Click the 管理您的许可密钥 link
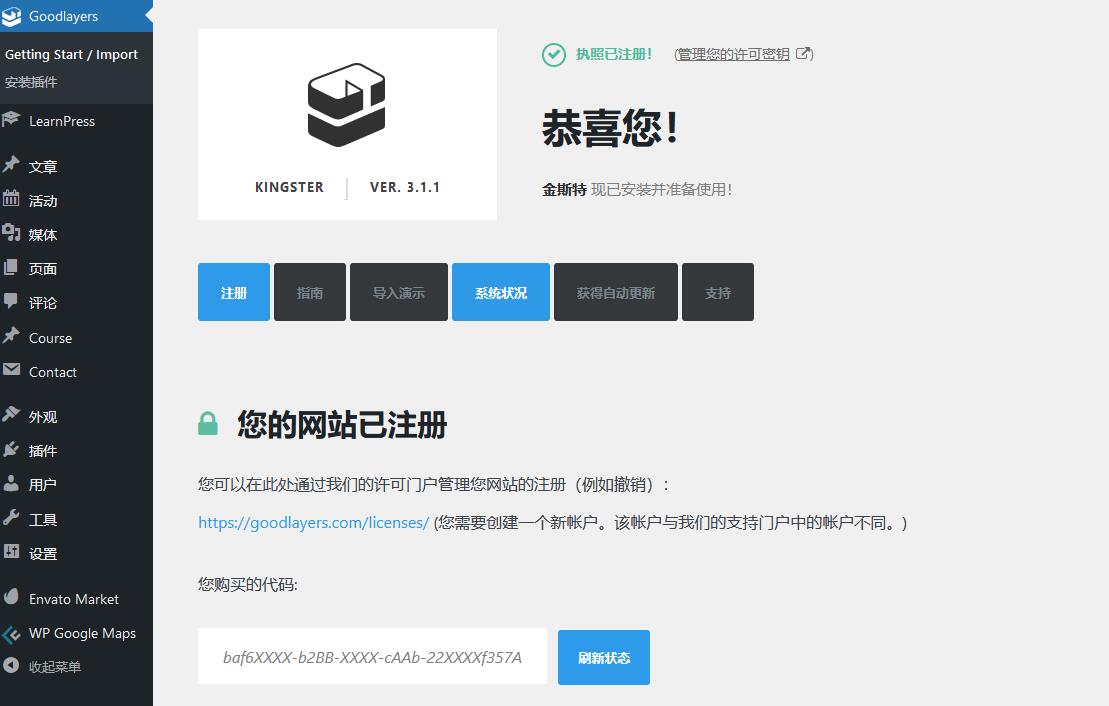Viewport: 1109px width, 706px height. point(733,54)
